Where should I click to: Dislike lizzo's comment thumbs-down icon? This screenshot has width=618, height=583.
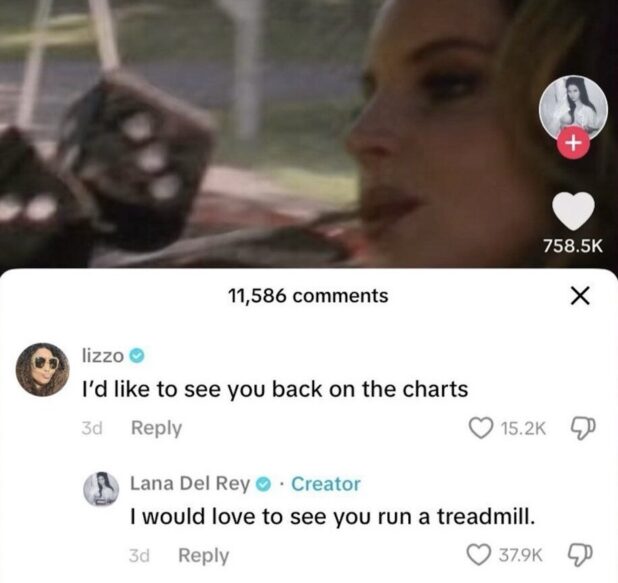pos(583,428)
